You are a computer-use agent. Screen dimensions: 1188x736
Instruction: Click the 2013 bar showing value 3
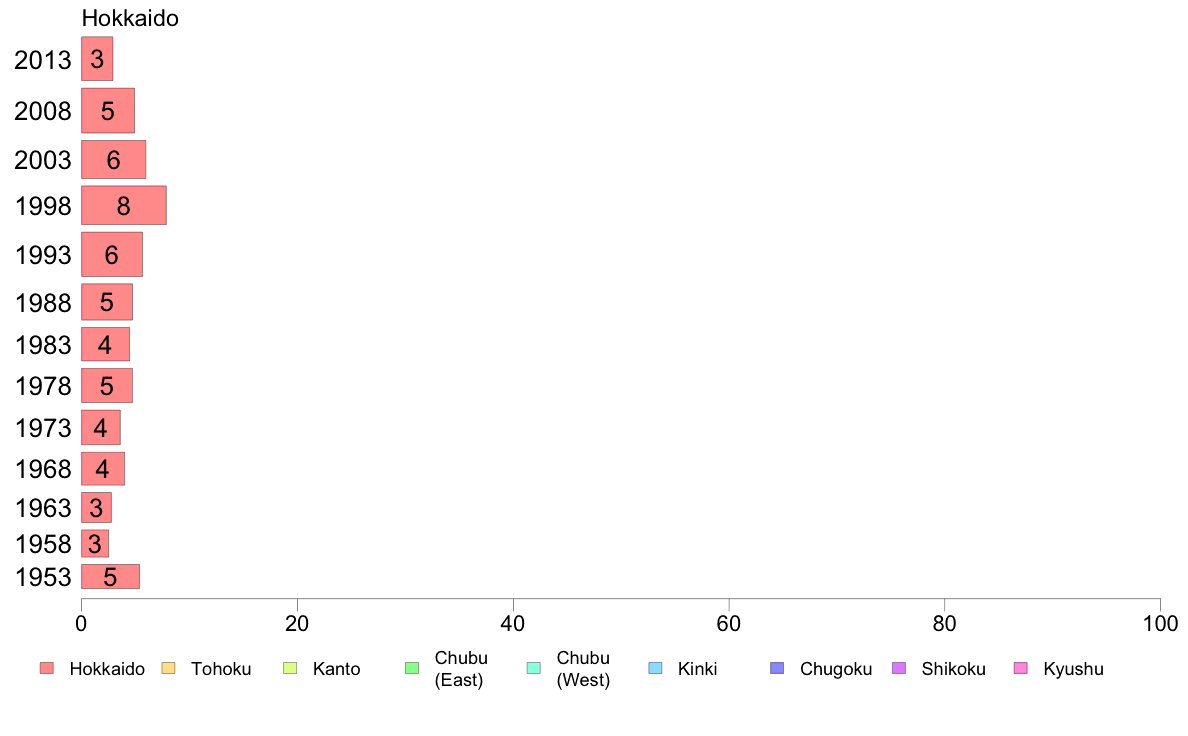(97, 58)
